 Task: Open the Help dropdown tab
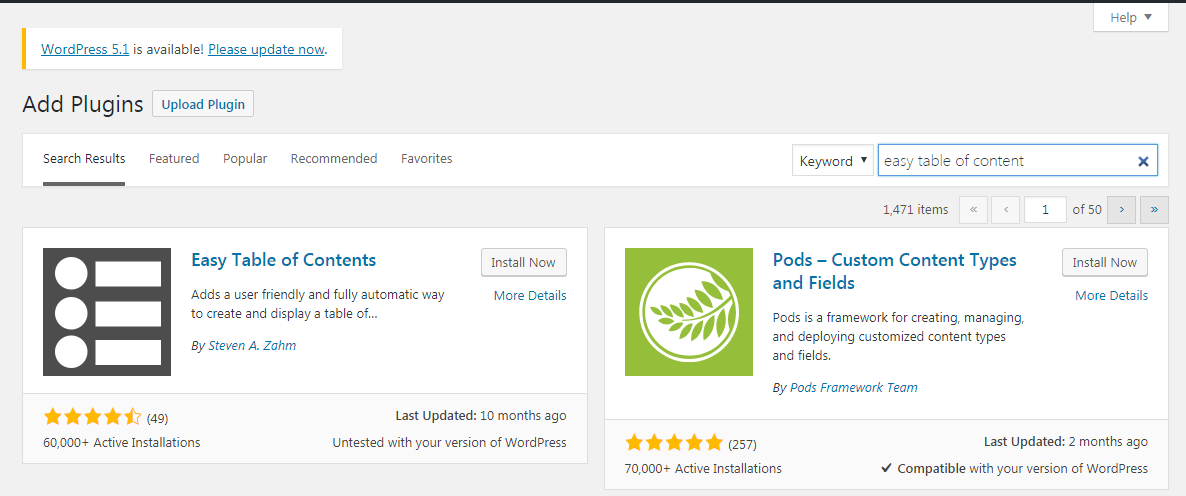(1131, 17)
